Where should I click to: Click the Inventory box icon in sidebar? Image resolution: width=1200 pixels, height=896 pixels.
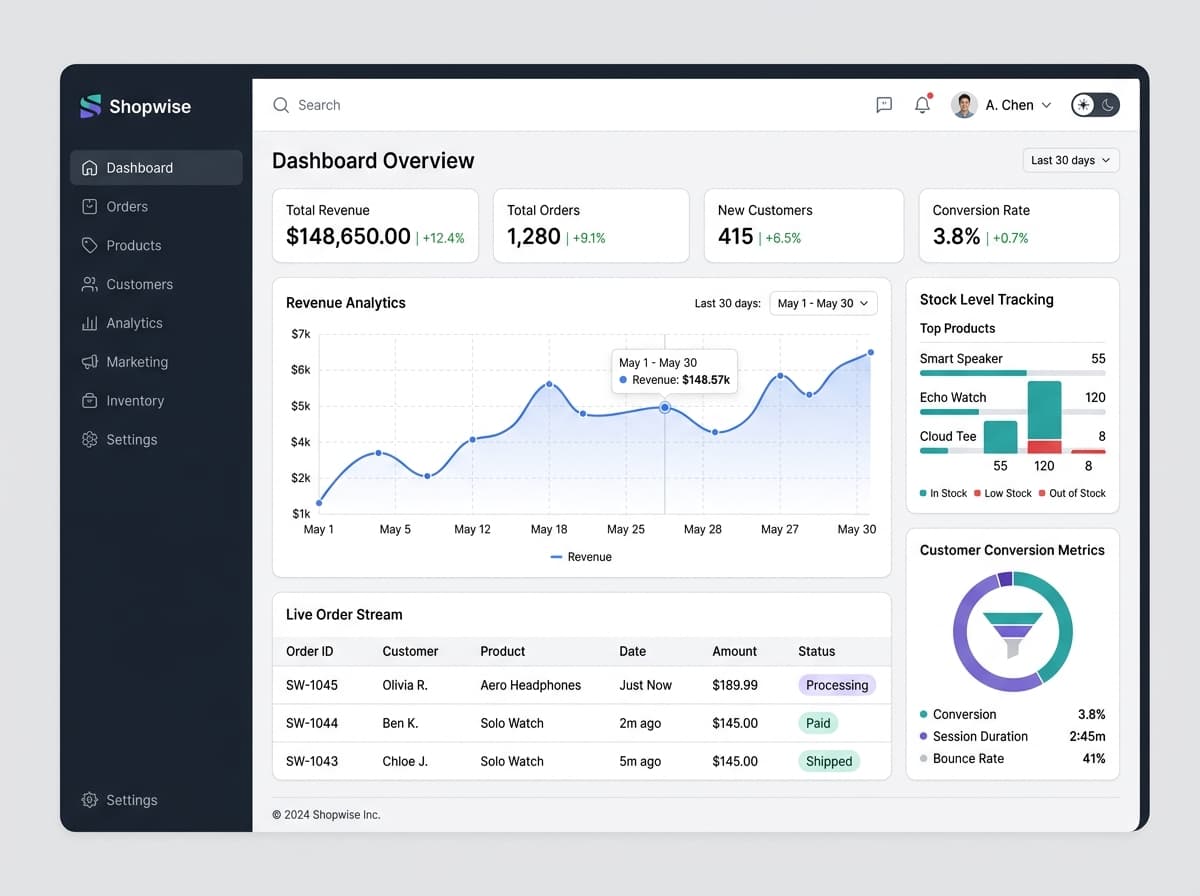(90, 401)
